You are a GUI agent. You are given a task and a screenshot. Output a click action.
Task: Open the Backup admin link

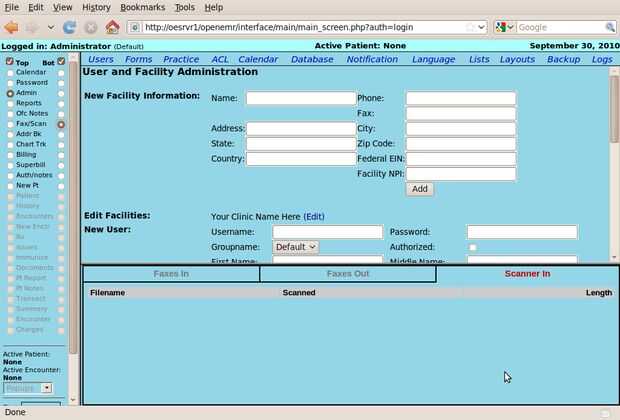pos(563,59)
